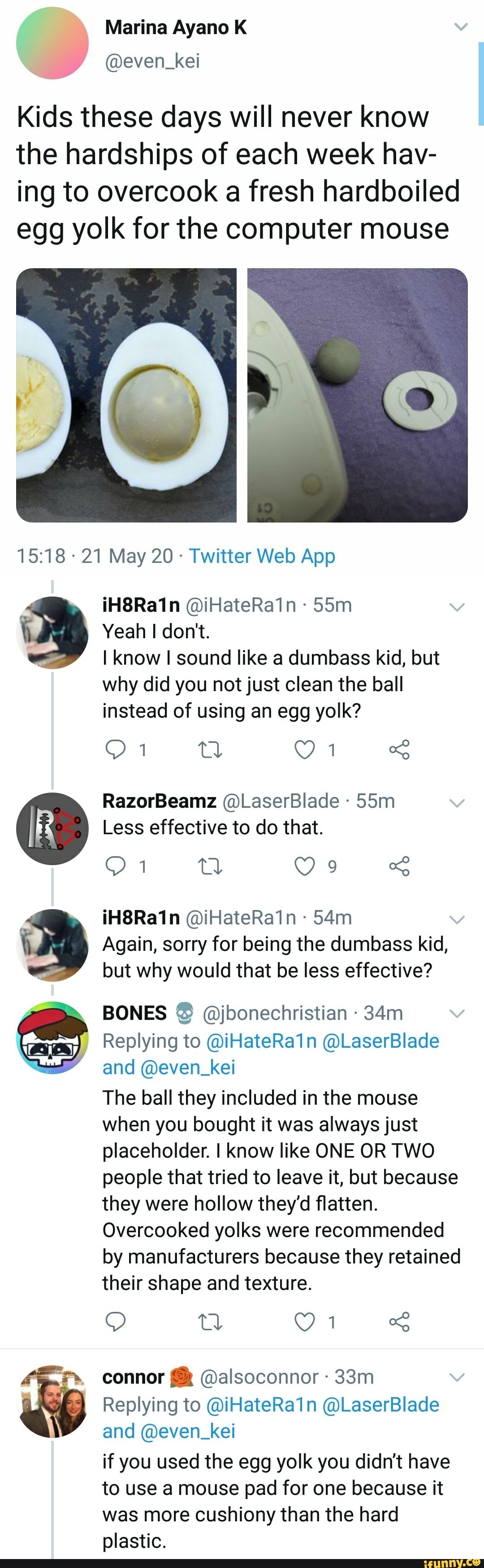Like iH8Ra1n's first reply
484x1568 pixels.
[x=304, y=749]
